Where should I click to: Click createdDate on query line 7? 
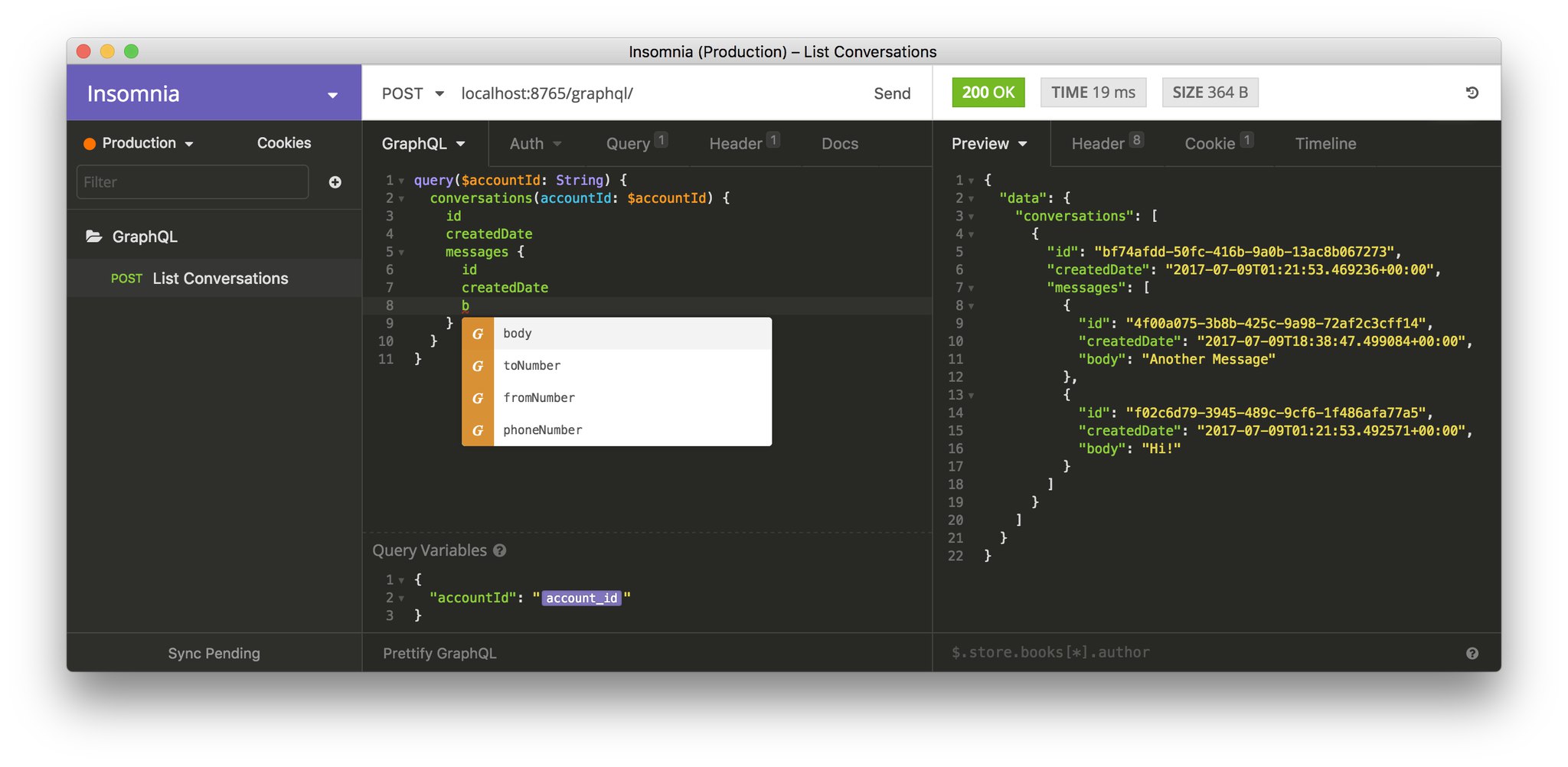[505, 288]
